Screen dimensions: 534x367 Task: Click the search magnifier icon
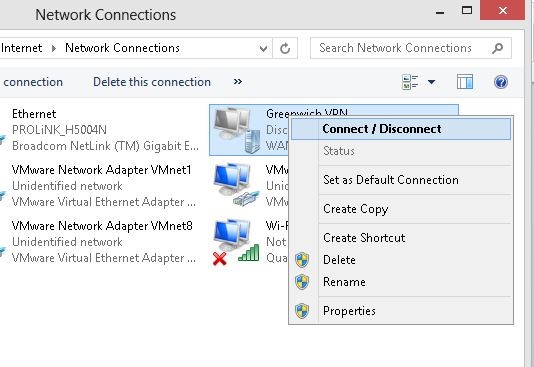[x=497, y=48]
